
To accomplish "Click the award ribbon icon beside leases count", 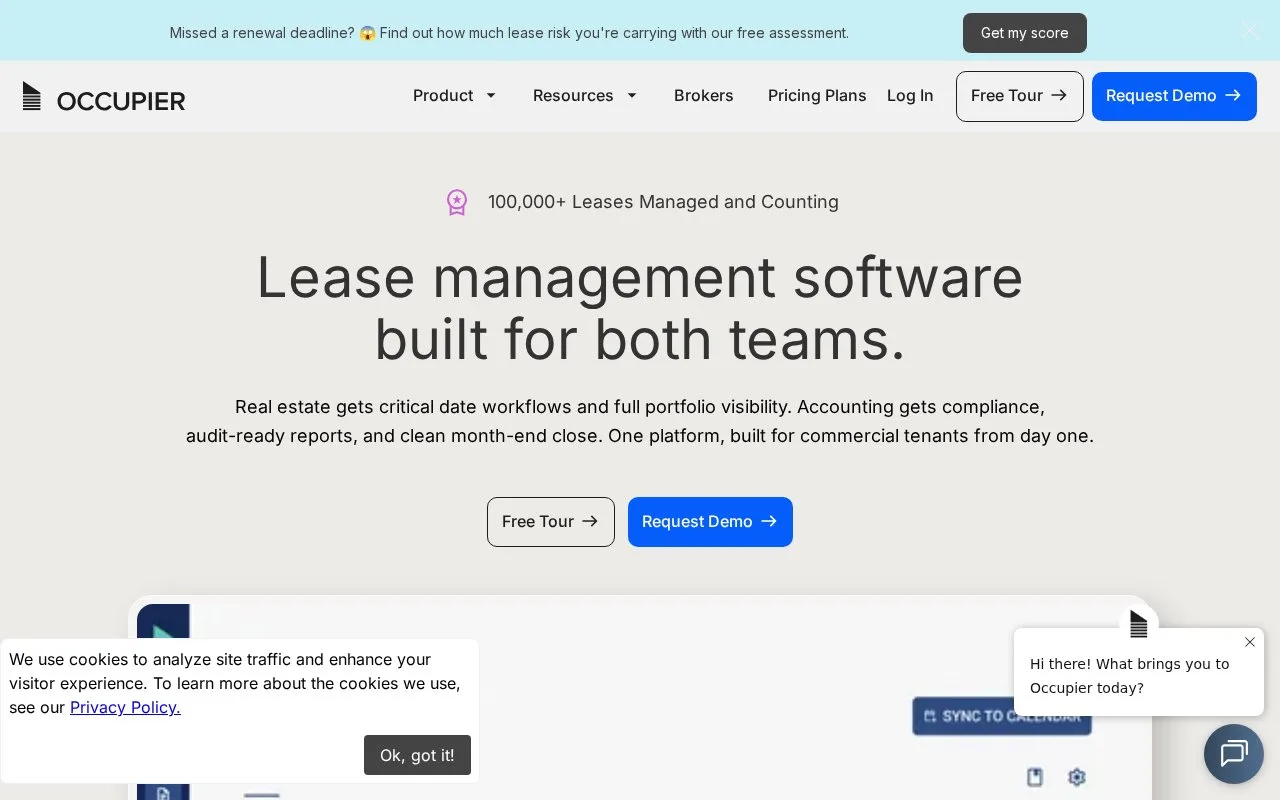I will (457, 202).
